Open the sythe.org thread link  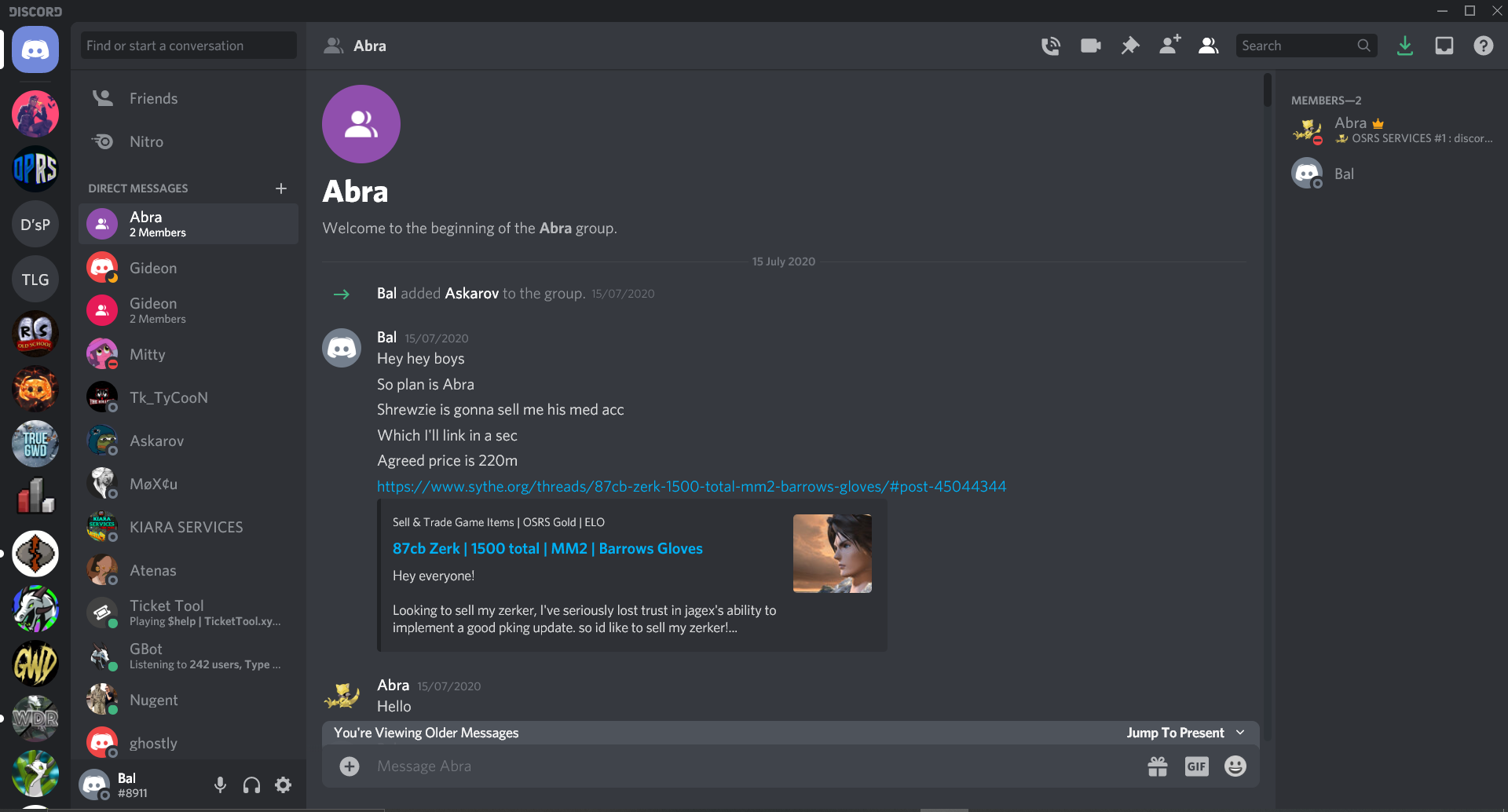pyautogui.click(x=691, y=486)
